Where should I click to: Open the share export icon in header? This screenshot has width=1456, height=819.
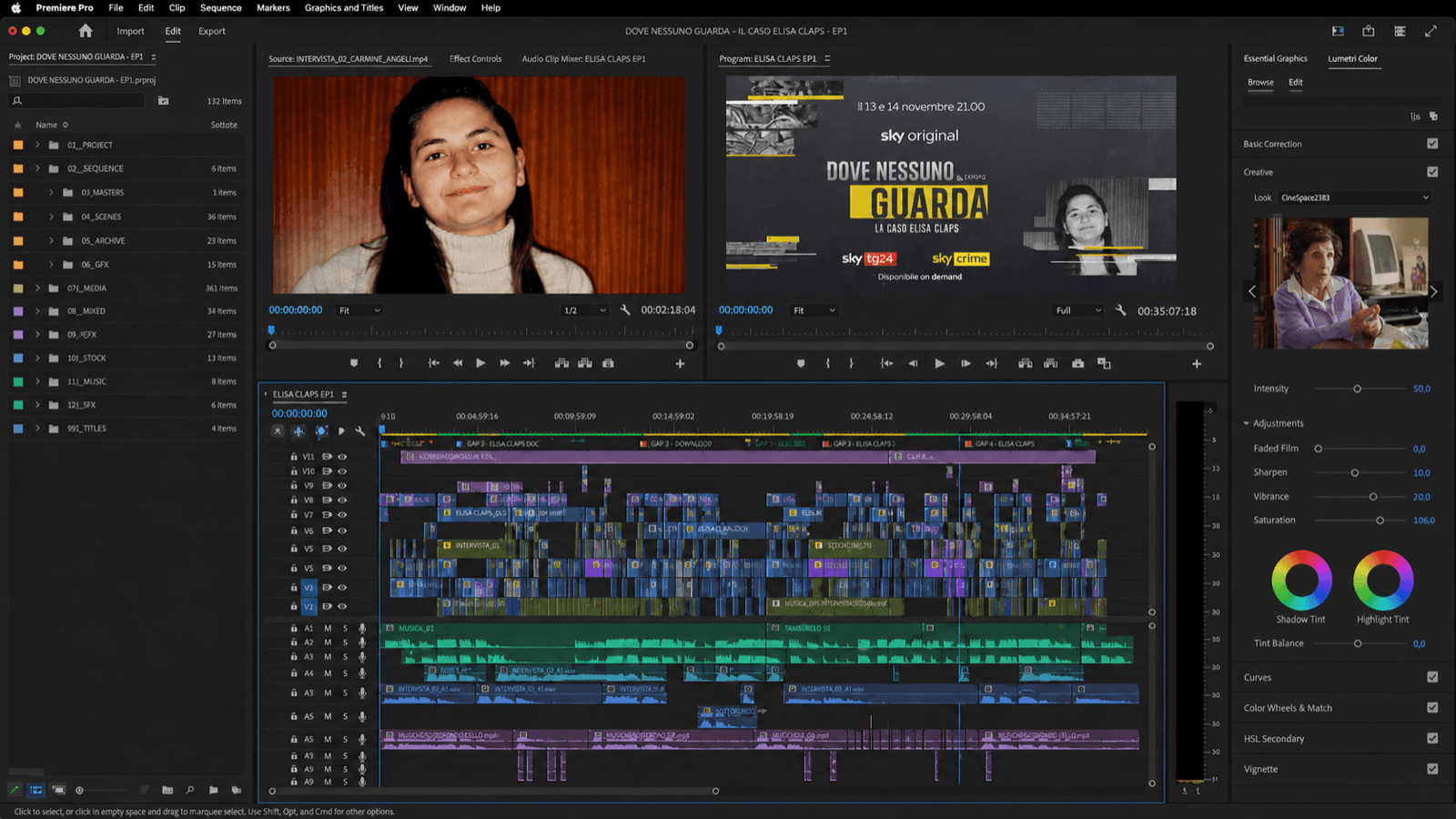pyautogui.click(x=1369, y=31)
